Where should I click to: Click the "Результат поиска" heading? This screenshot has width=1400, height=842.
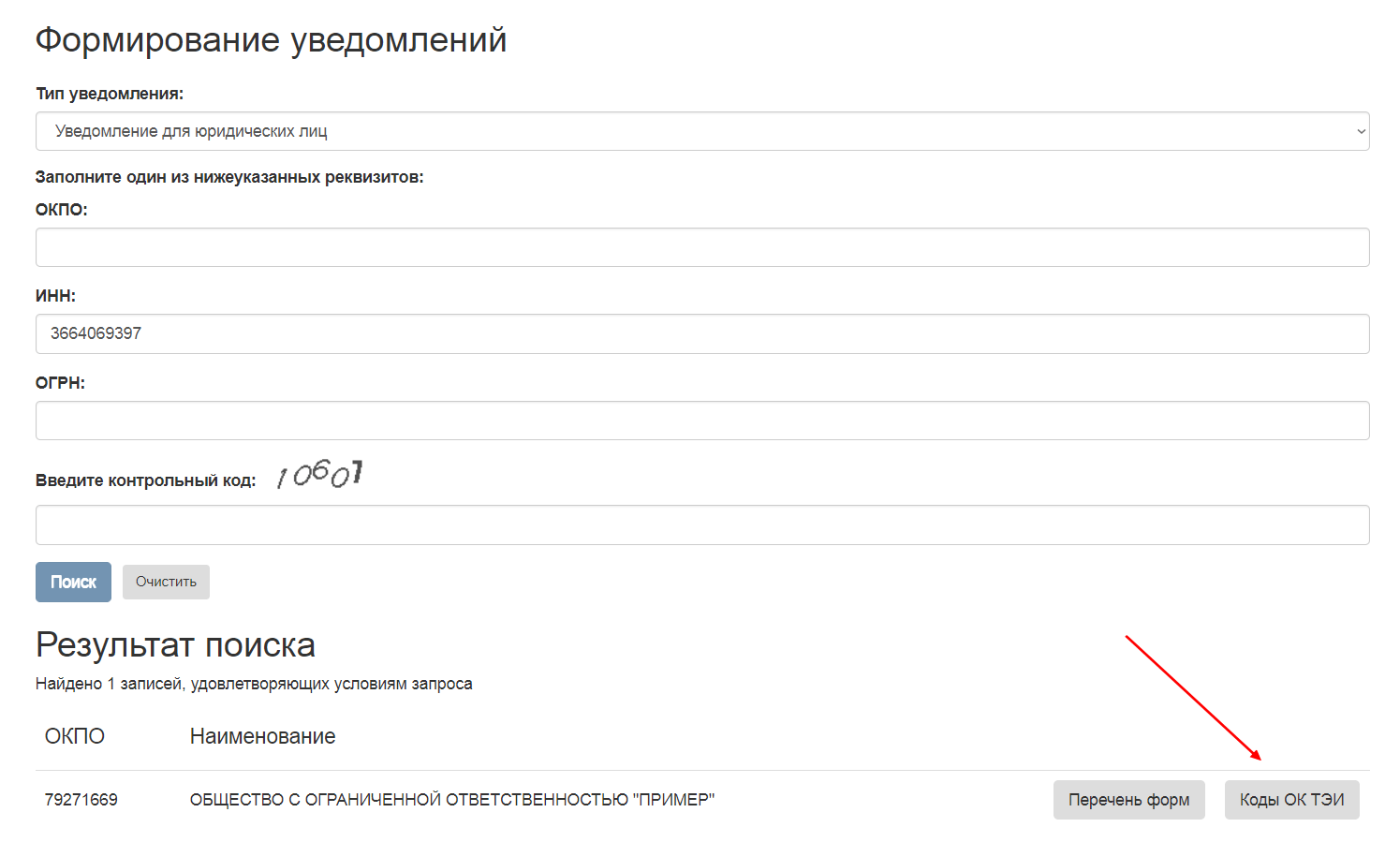coord(175,645)
